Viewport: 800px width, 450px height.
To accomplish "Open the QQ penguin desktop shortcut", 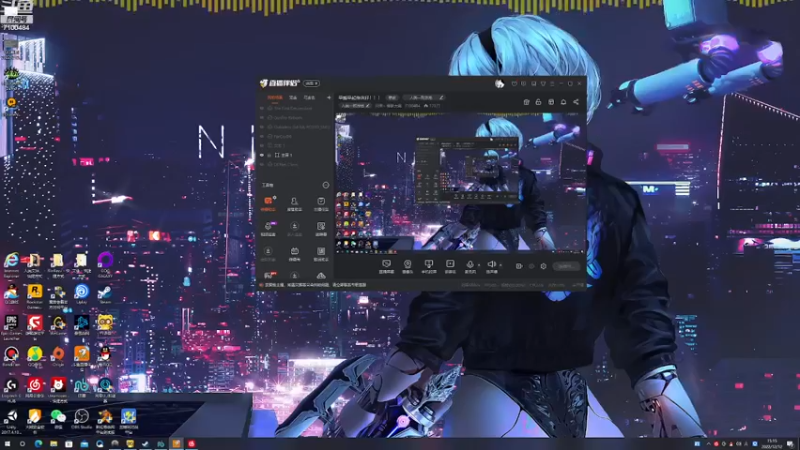I will click(x=105, y=357).
